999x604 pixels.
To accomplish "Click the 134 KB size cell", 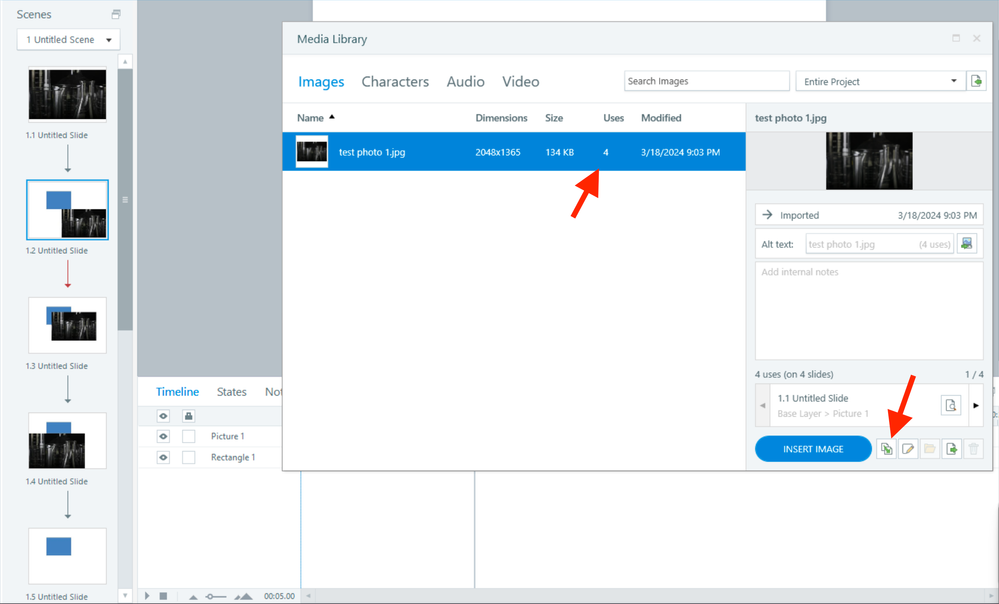I will click(559, 152).
